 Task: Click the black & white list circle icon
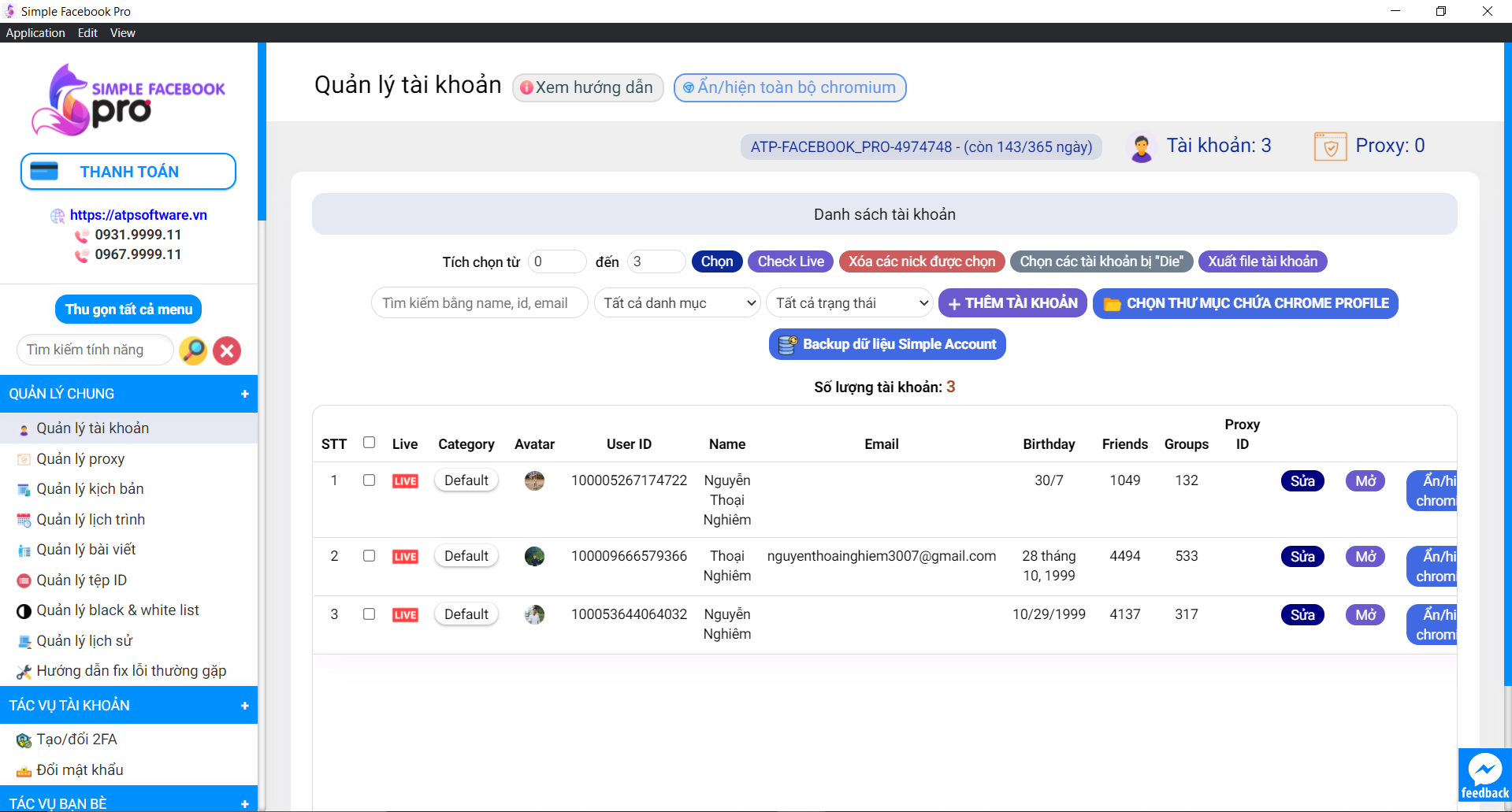(x=24, y=611)
